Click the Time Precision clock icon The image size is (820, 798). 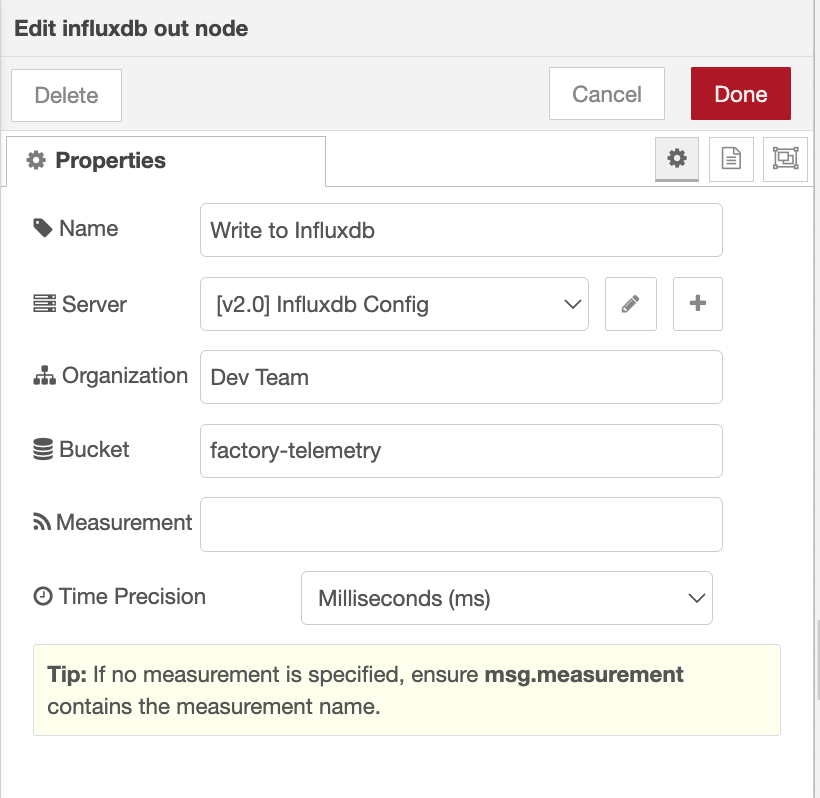(43, 596)
